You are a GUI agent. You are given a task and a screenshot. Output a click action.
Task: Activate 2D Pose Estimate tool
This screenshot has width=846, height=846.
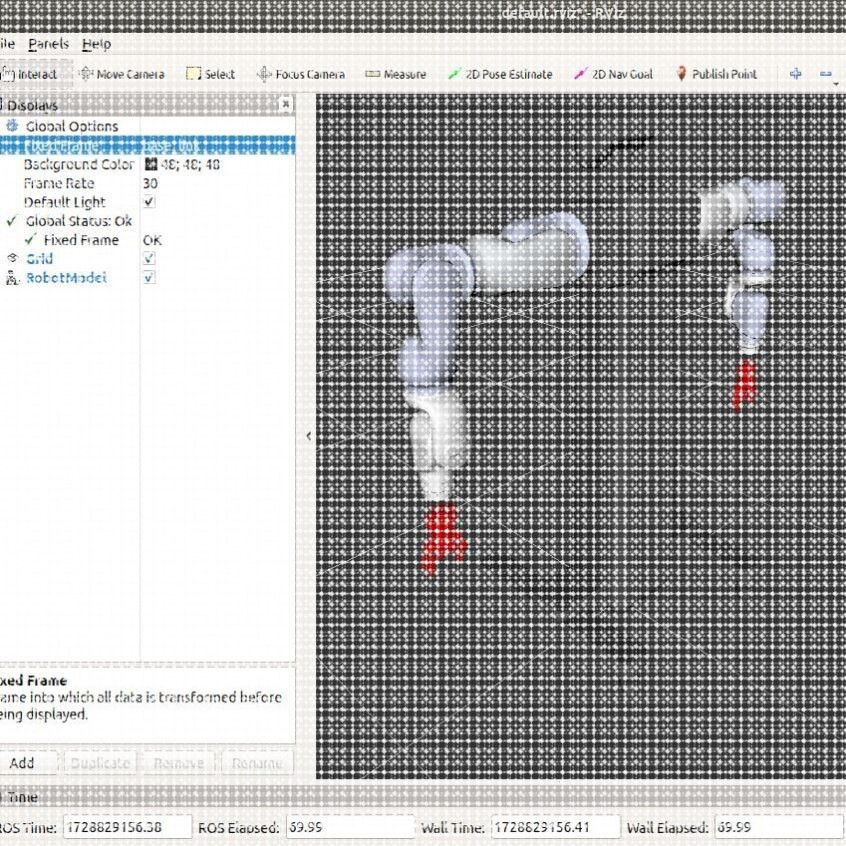500,74
